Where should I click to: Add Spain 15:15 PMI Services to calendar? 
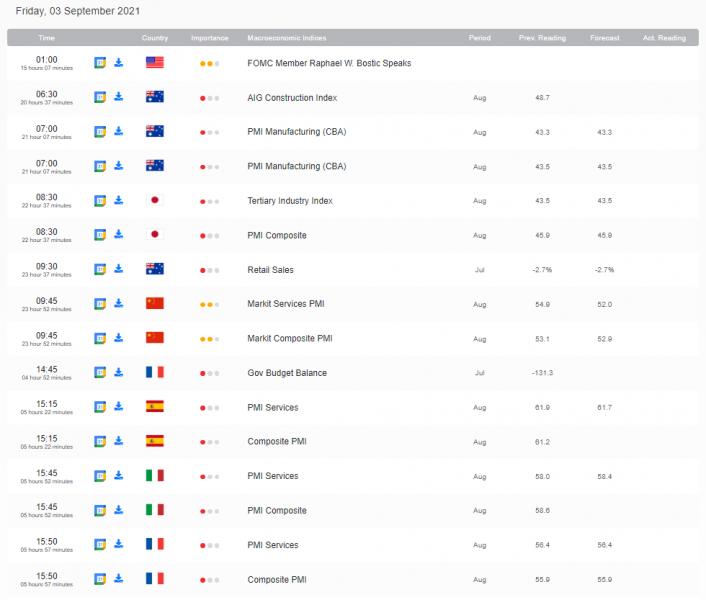[100, 407]
